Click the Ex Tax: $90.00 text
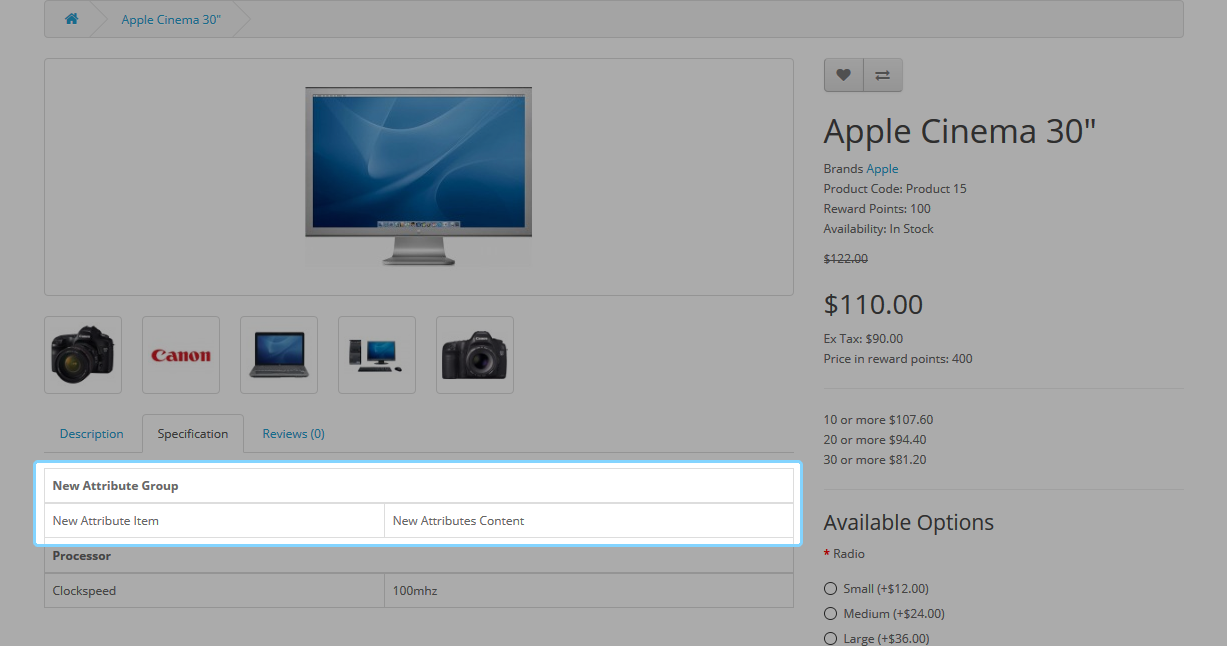 tap(863, 339)
